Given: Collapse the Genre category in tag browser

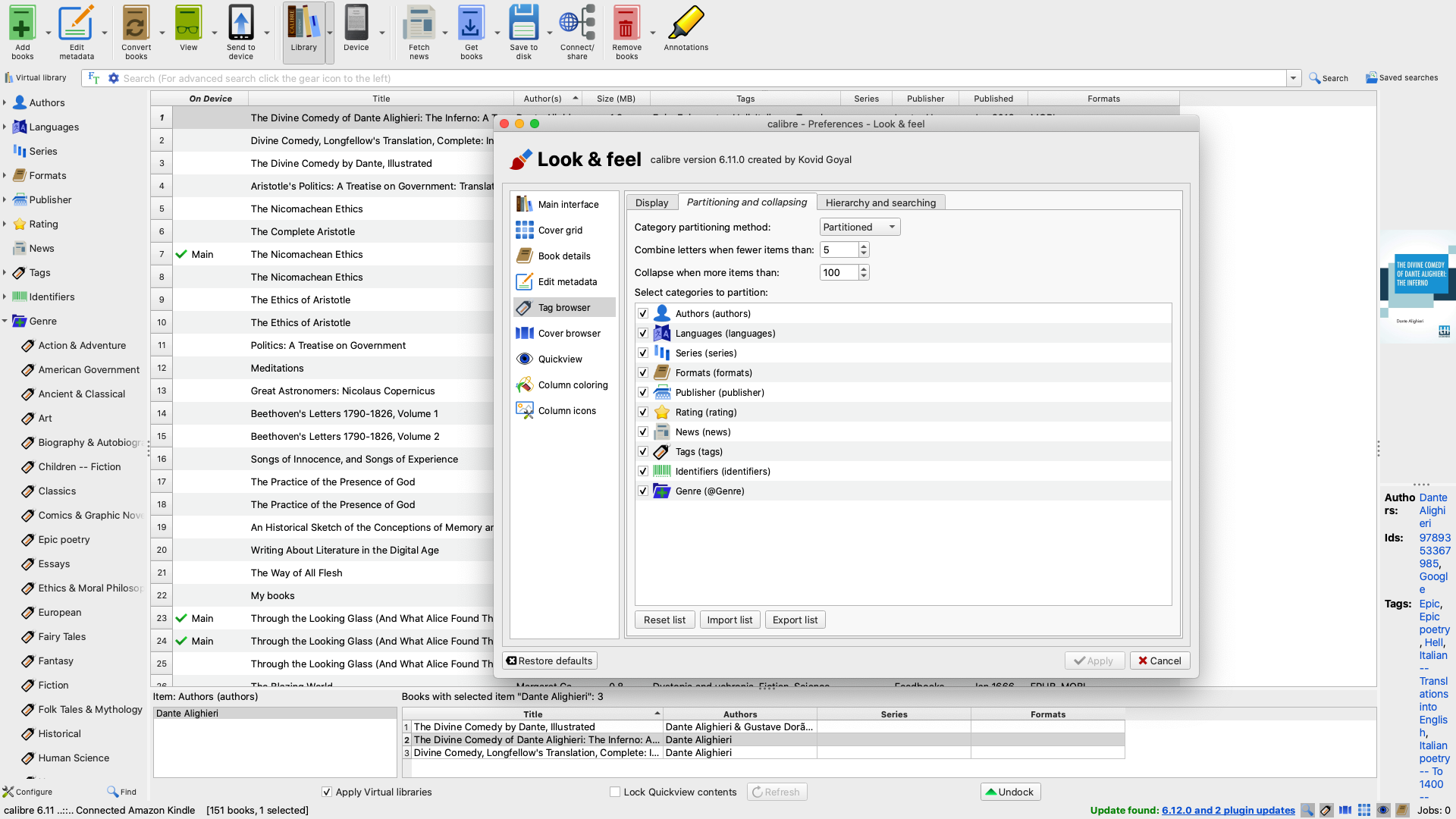Looking at the screenshot, I should point(5,322).
